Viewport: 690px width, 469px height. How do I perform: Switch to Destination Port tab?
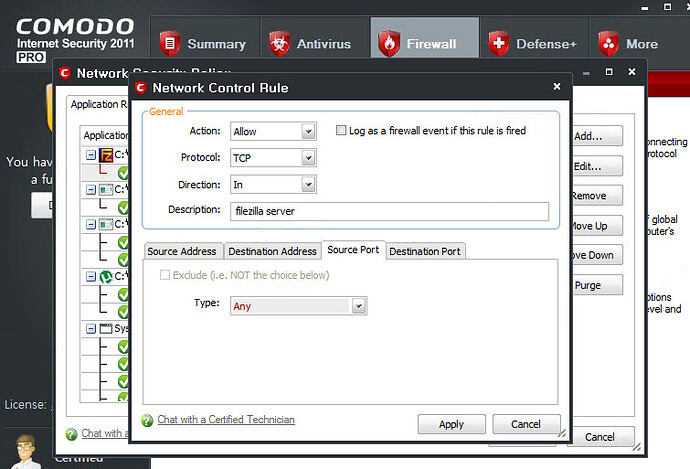click(x=425, y=251)
